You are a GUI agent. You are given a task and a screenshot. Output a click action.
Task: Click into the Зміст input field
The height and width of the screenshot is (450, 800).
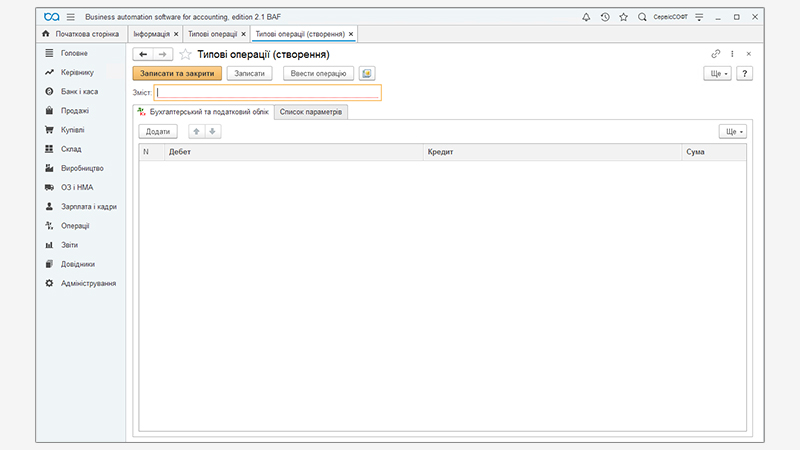tap(268, 93)
